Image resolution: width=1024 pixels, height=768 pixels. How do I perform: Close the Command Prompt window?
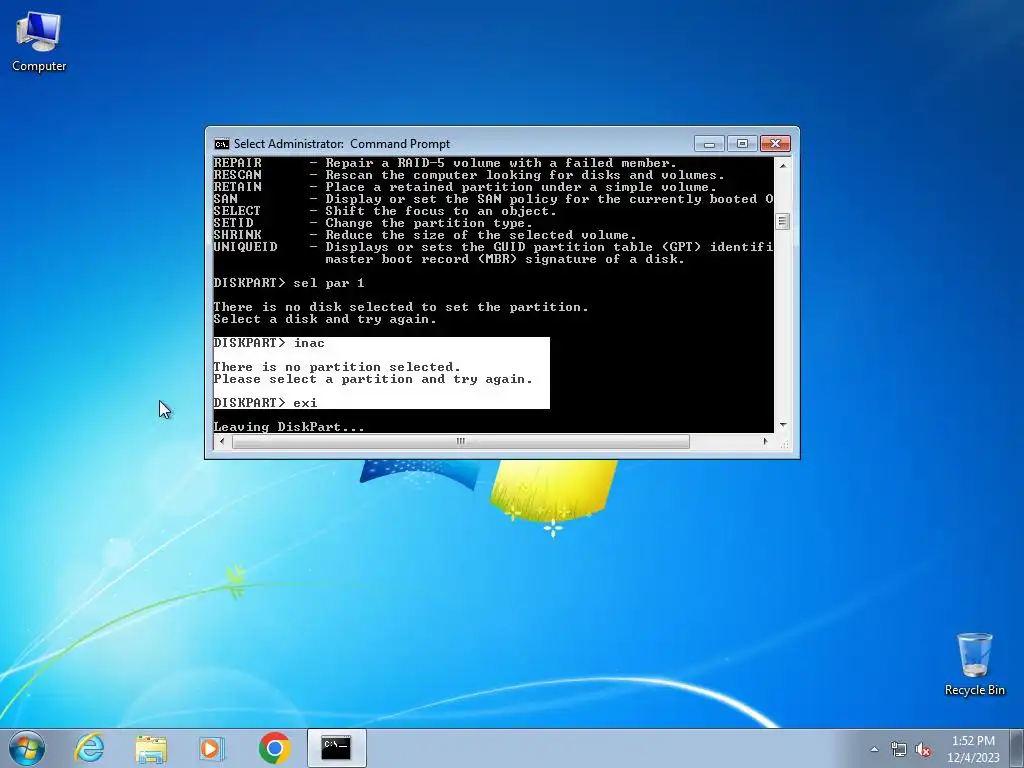tap(775, 144)
